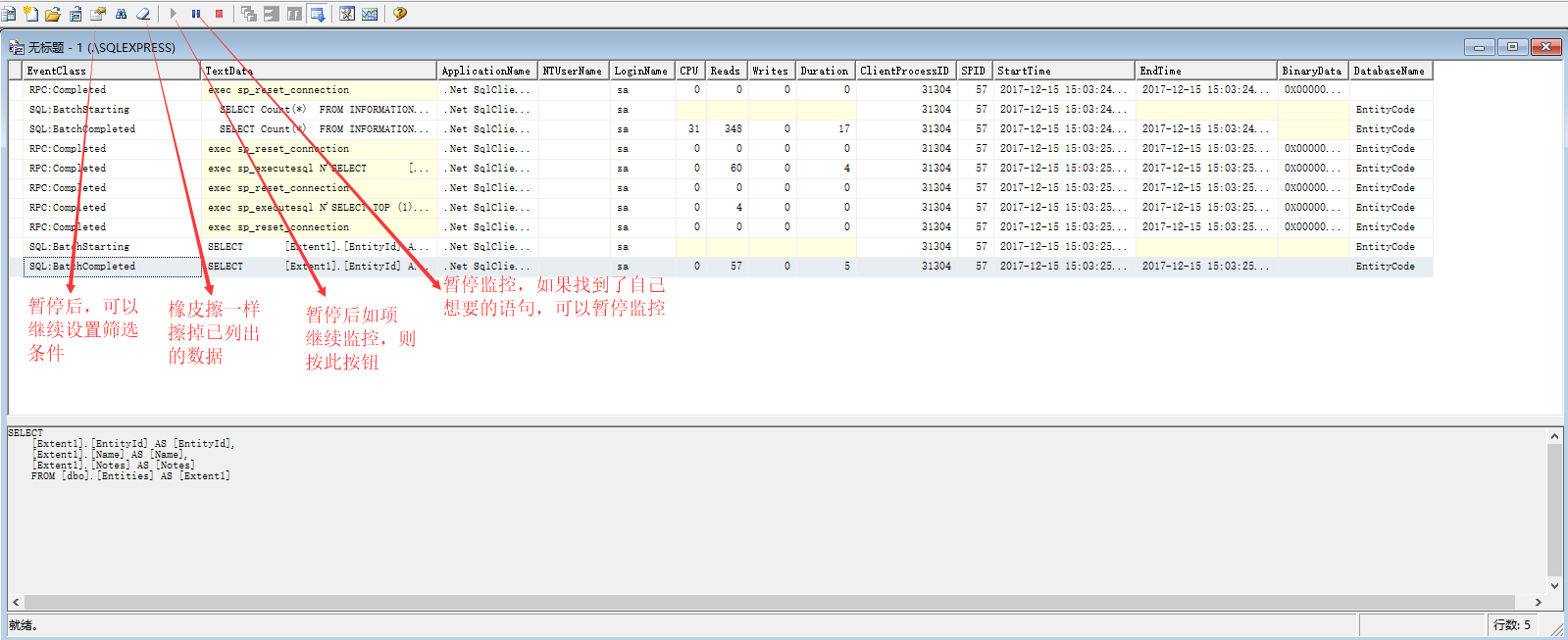Start the trace with the play icon
Viewport: 1568px width, 640px height.
pyautogui.click(x=174, y=14)
